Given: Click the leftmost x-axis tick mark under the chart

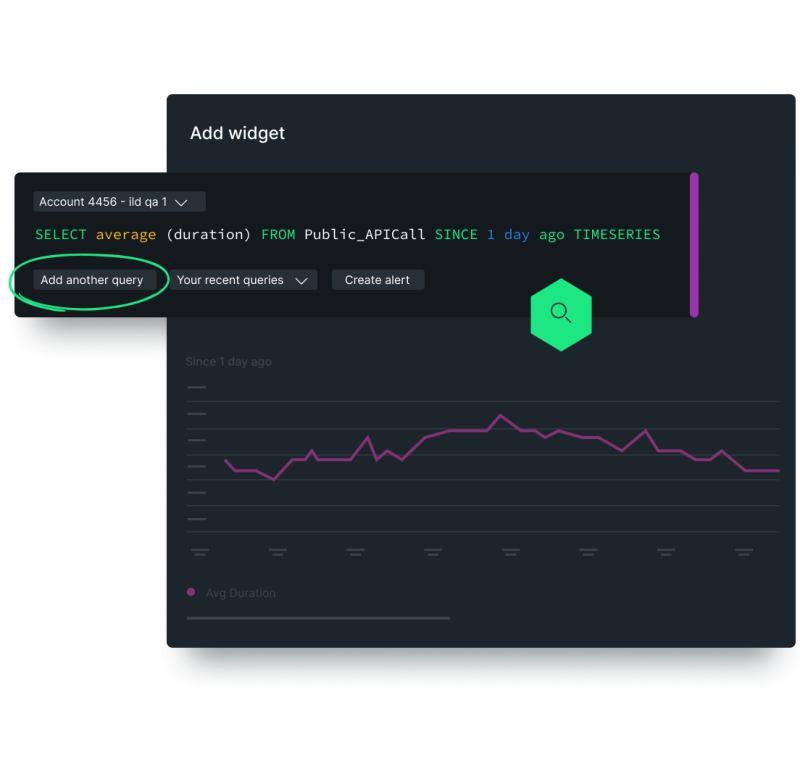Looking at the screenshot, I should tap(199, 551).
